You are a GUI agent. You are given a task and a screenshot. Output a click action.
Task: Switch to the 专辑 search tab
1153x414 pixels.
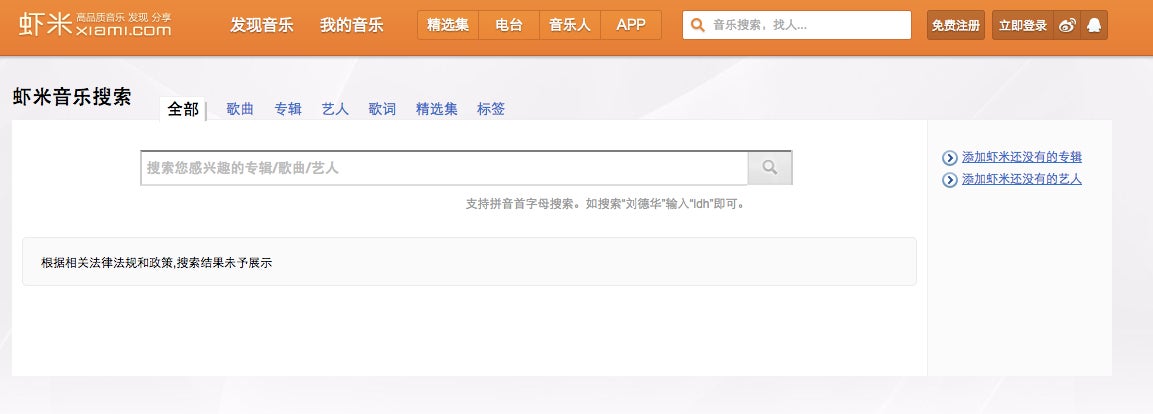pos(288,109)
